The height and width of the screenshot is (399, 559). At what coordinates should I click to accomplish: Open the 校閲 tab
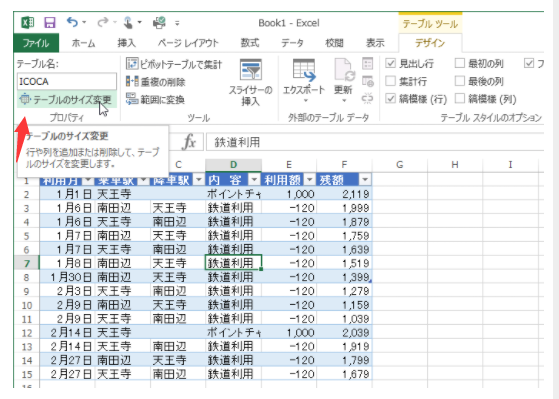[334, 43]
